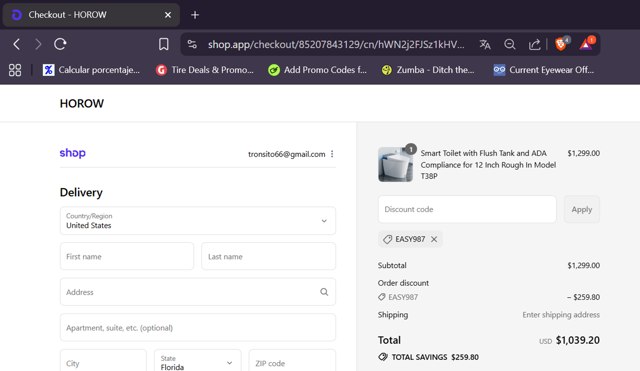
Task: Open the bookmarks grid icon
Action: [x=15, y=70]
